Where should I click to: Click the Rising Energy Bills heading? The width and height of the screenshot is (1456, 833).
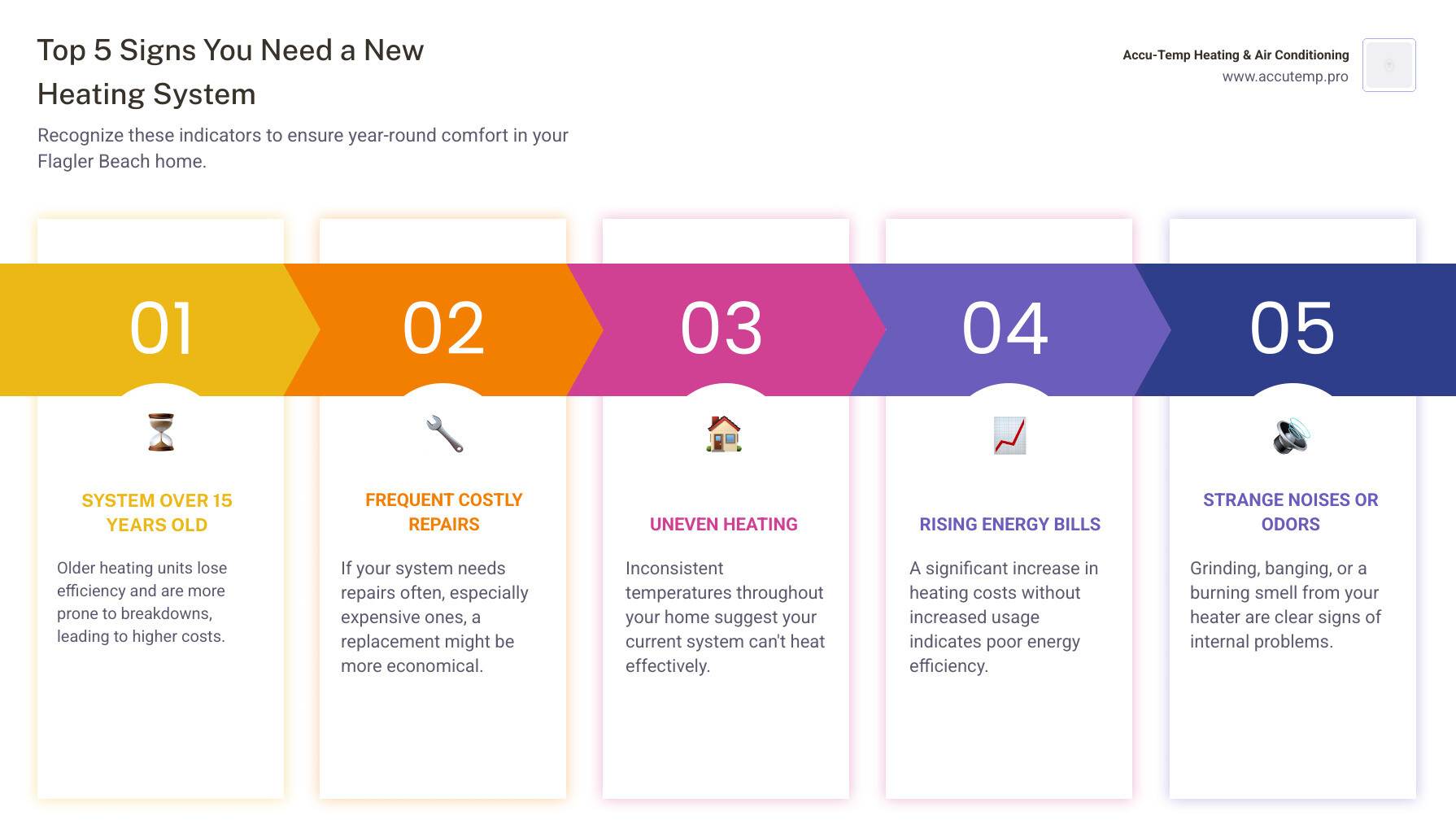(1009, 524)
